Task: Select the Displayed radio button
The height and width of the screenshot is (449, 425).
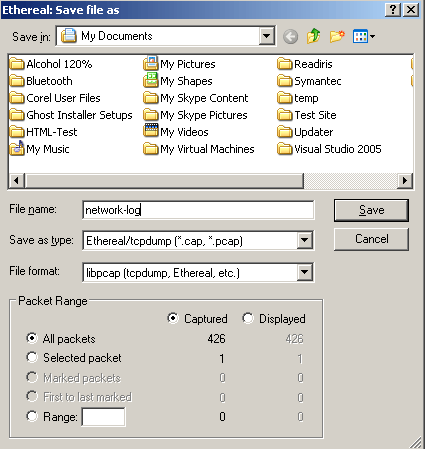Action: (248, 318)
